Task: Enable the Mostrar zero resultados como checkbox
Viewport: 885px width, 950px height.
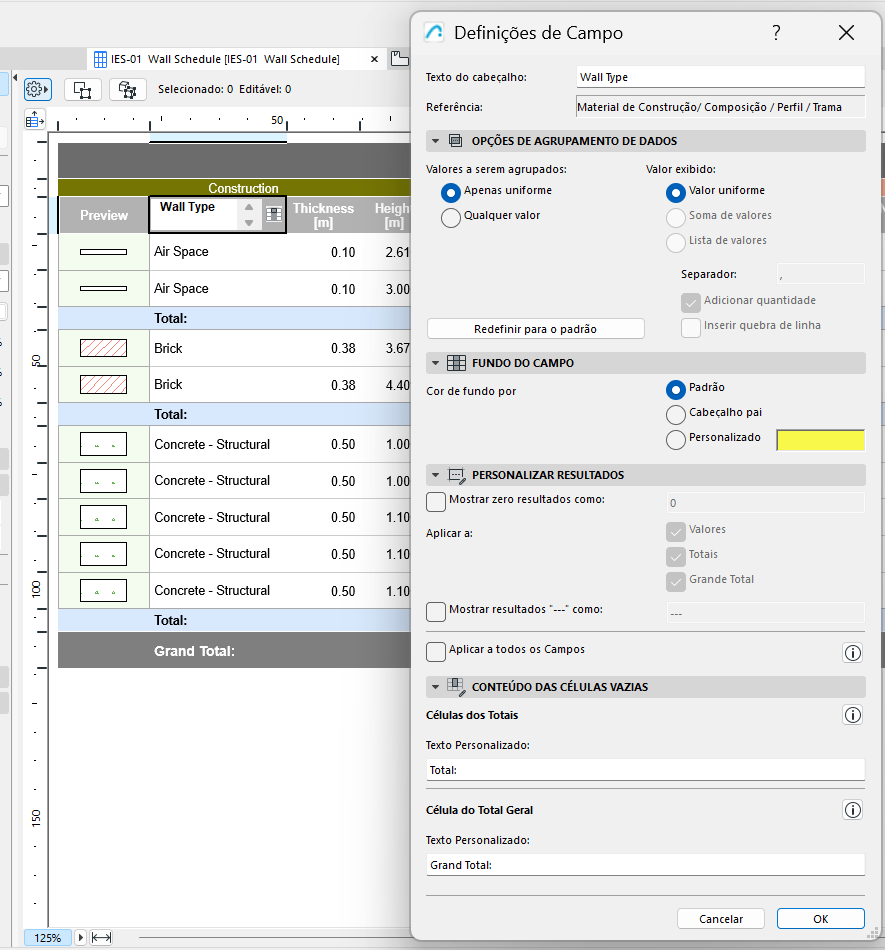Action: (x=435, y=501)
